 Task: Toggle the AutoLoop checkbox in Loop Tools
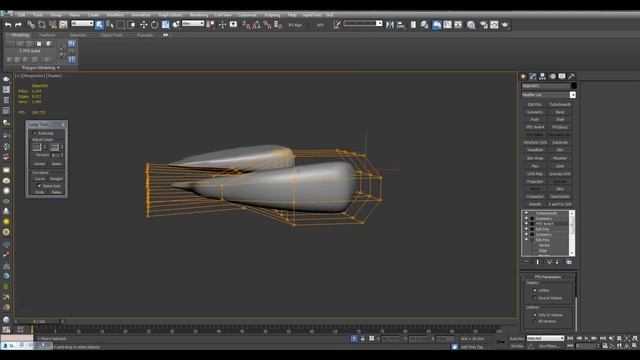click(x=35, y=133)
